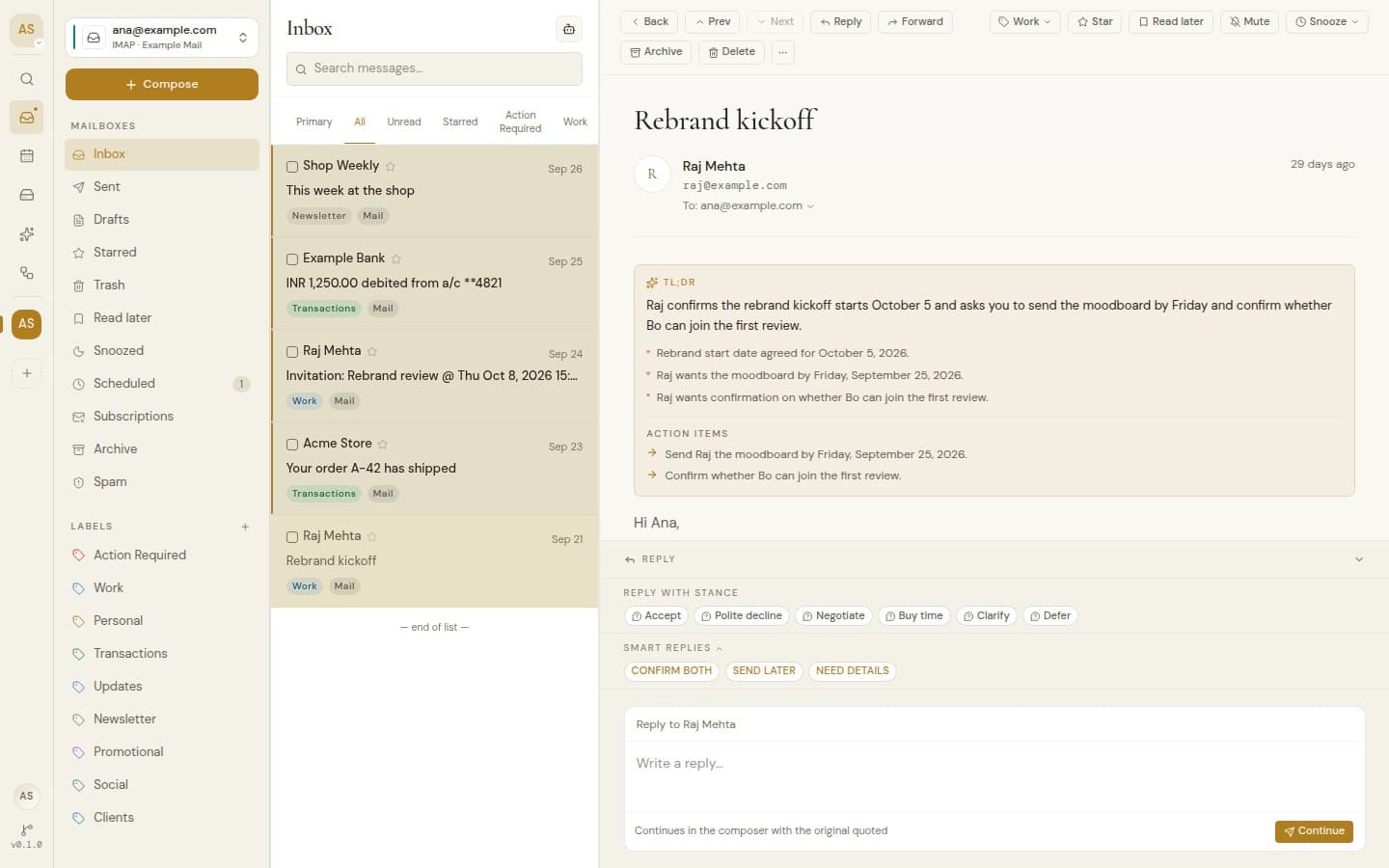The image size is (1389, 868).
Task: Delete the open email
Action: 731,52
